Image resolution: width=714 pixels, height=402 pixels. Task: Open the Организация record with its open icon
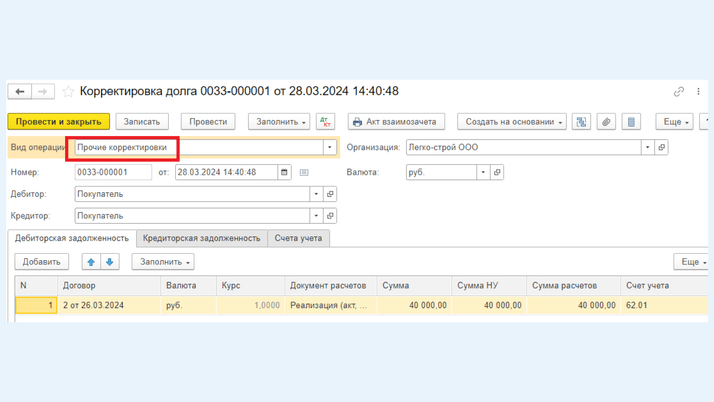pos(662,147)
